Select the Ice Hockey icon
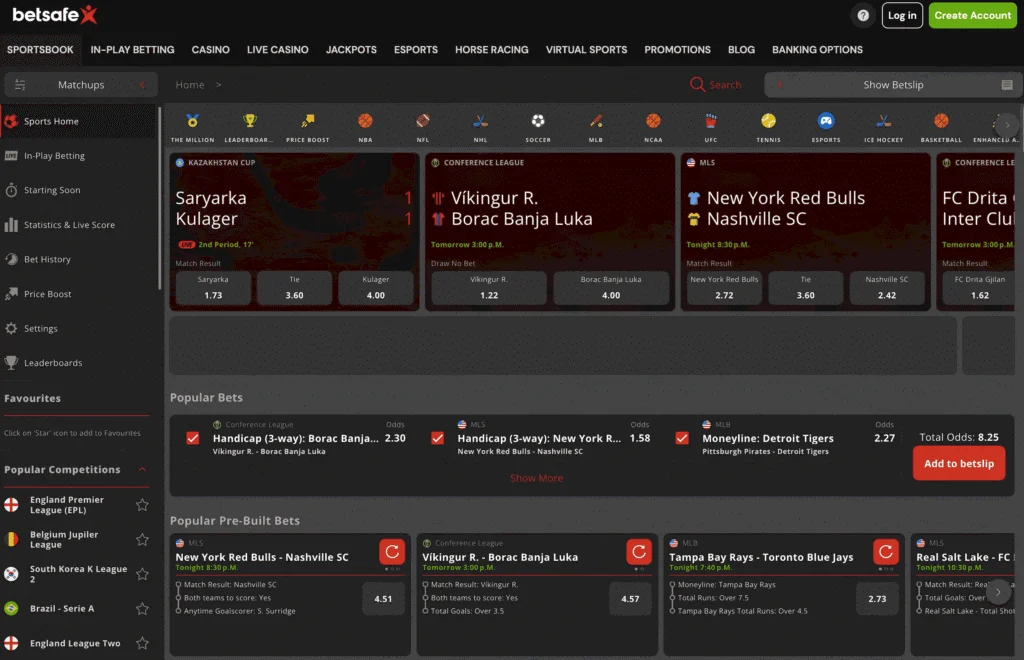The width and height of the screenshot is (1024, 660). click(x=884, y=121)
